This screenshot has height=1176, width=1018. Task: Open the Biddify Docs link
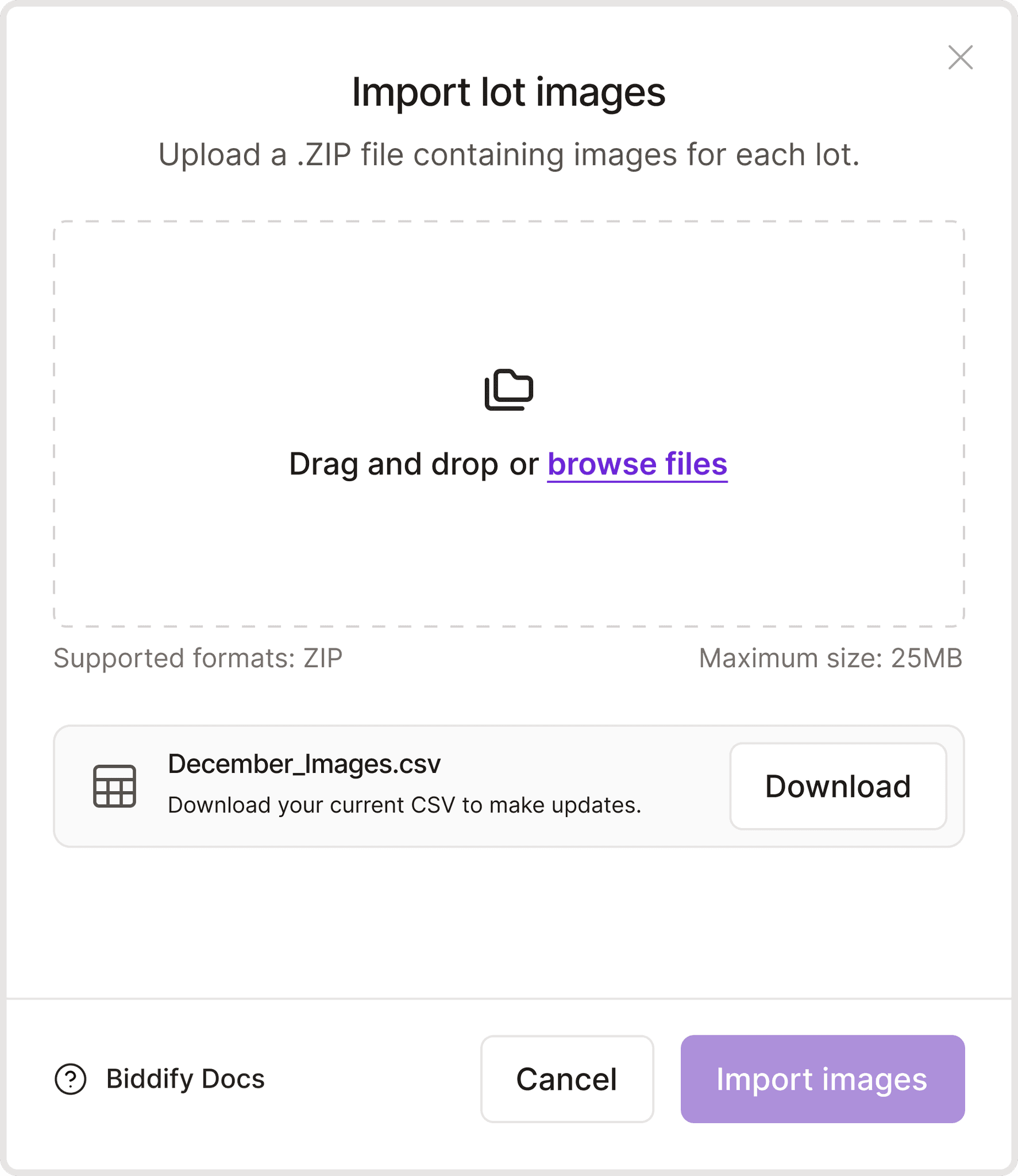coord(185,1079)
